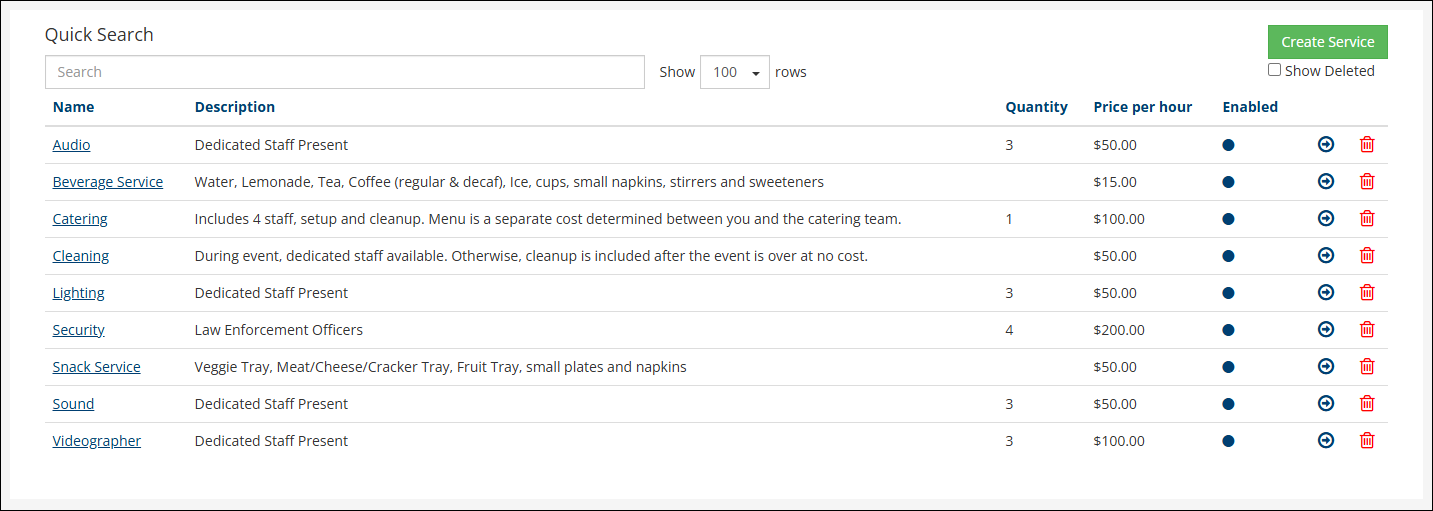
Task: Sort by the Enabled column header
Action: click(x=1250, y=107)
